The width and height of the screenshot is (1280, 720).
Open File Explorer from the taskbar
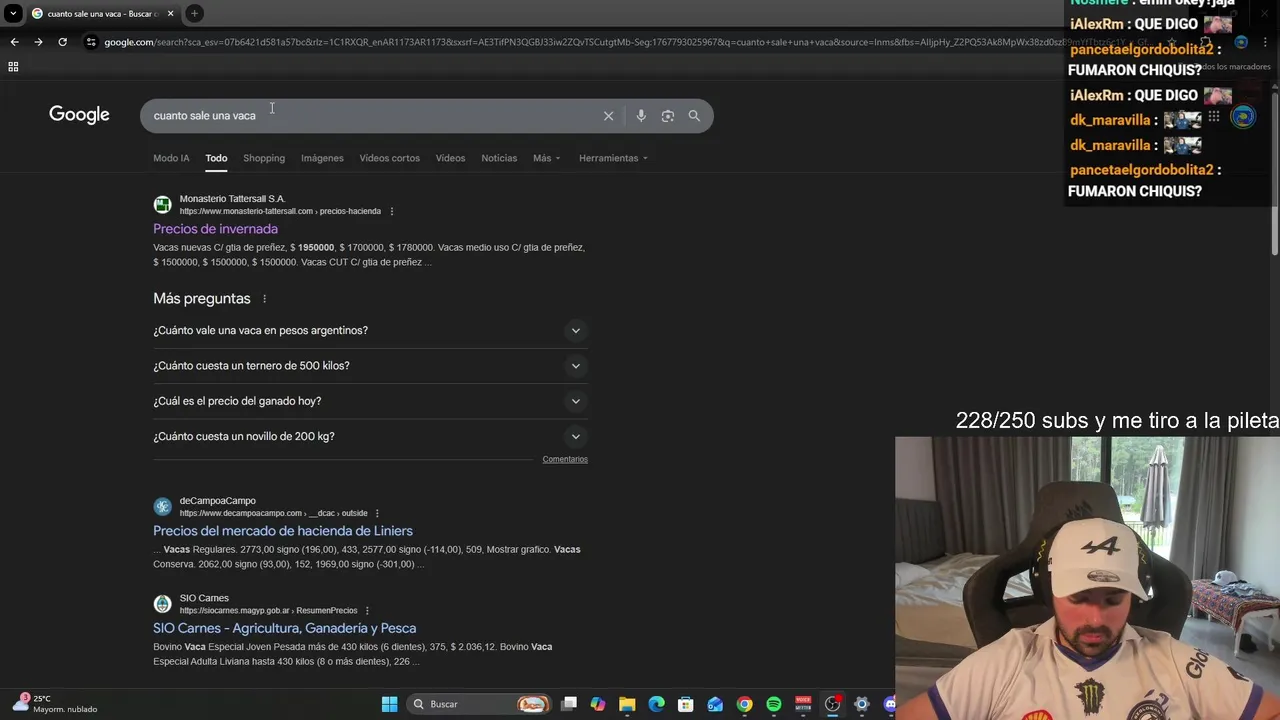click(x=627, y=704)
